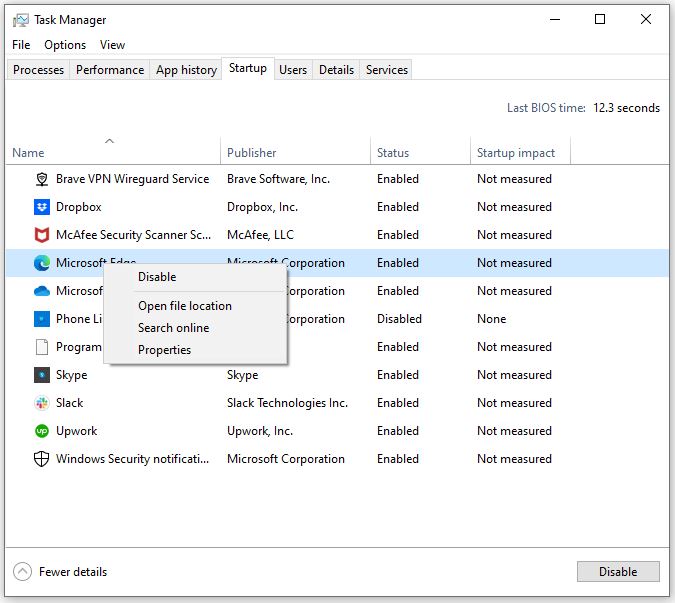675x603 pixels.
Task: Switch to the Services tab
Action: pyautogui.click(x=387, y=70)
